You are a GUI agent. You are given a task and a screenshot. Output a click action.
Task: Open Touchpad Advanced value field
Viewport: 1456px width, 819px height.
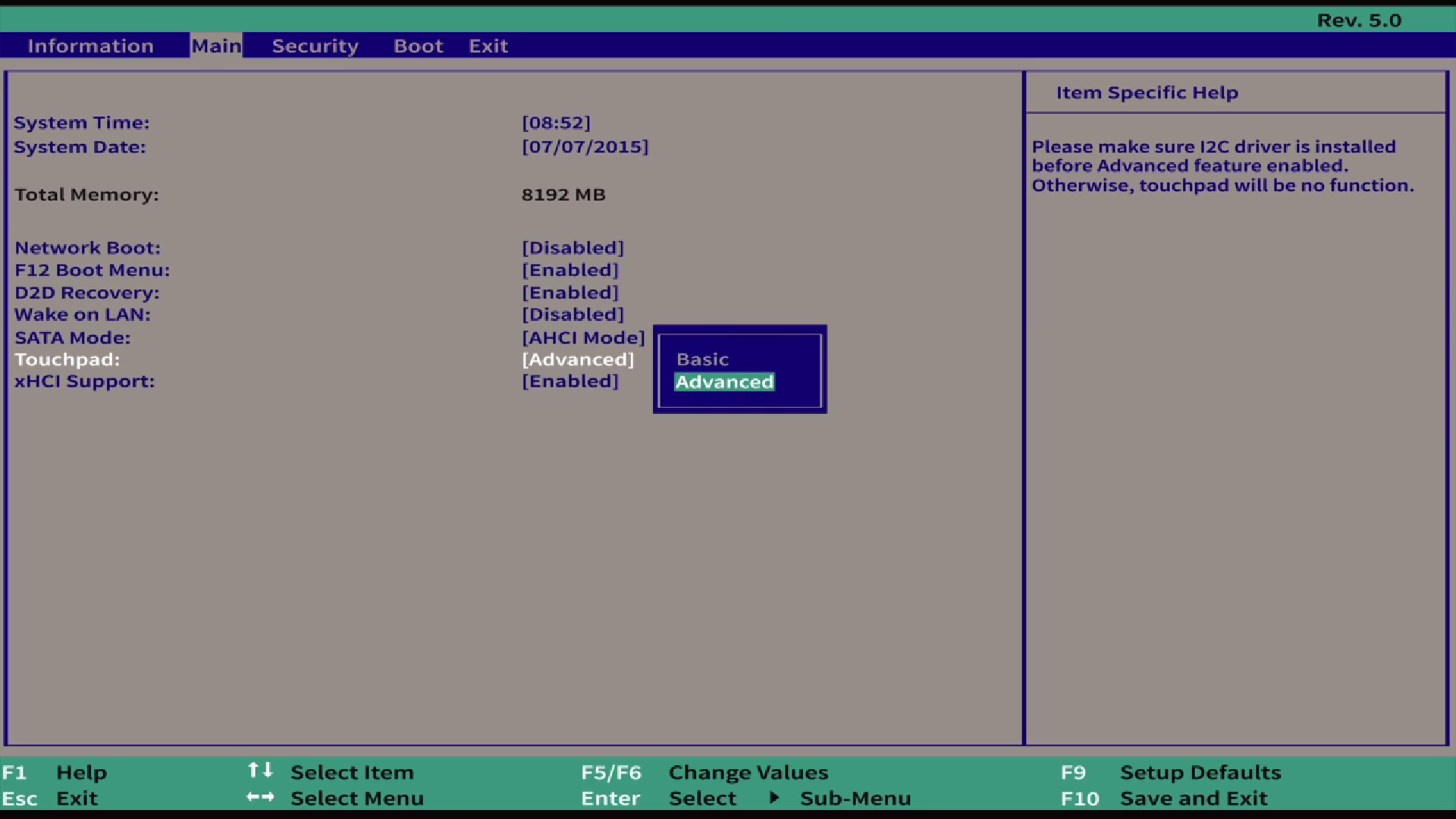click(x=577, y=359)
